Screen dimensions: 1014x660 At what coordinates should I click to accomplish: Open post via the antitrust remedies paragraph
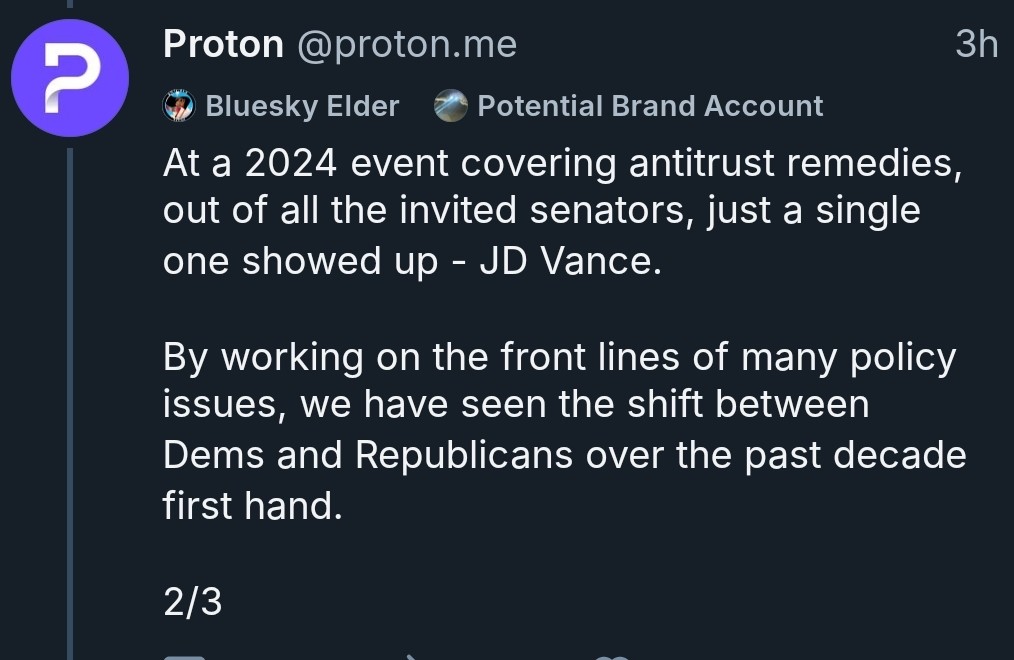click(563, 212)
